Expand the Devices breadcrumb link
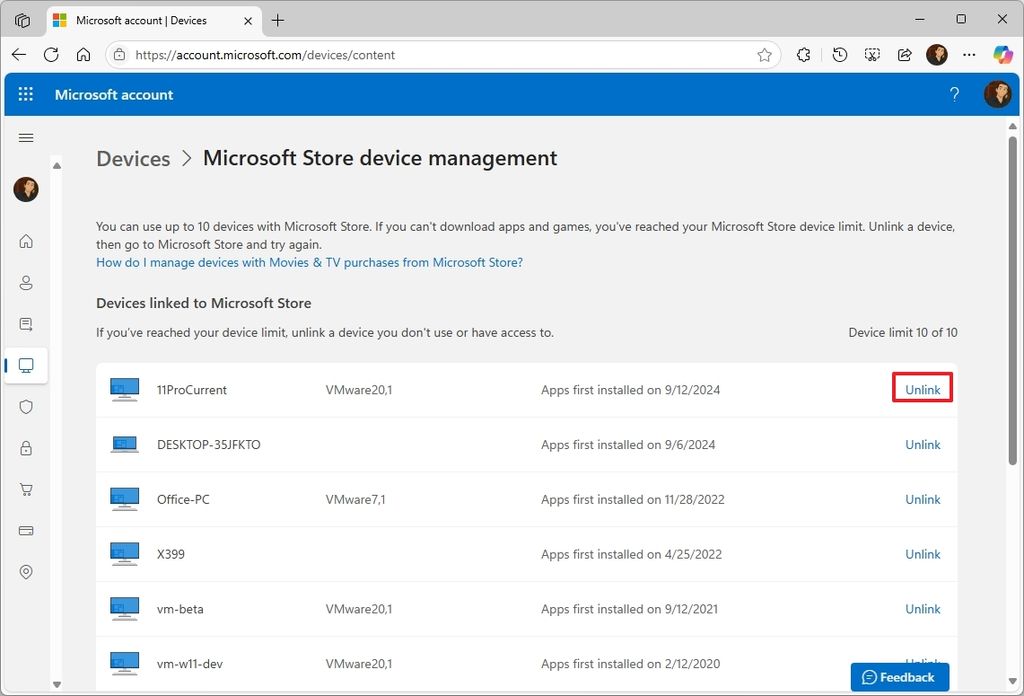 pos(133,158)
